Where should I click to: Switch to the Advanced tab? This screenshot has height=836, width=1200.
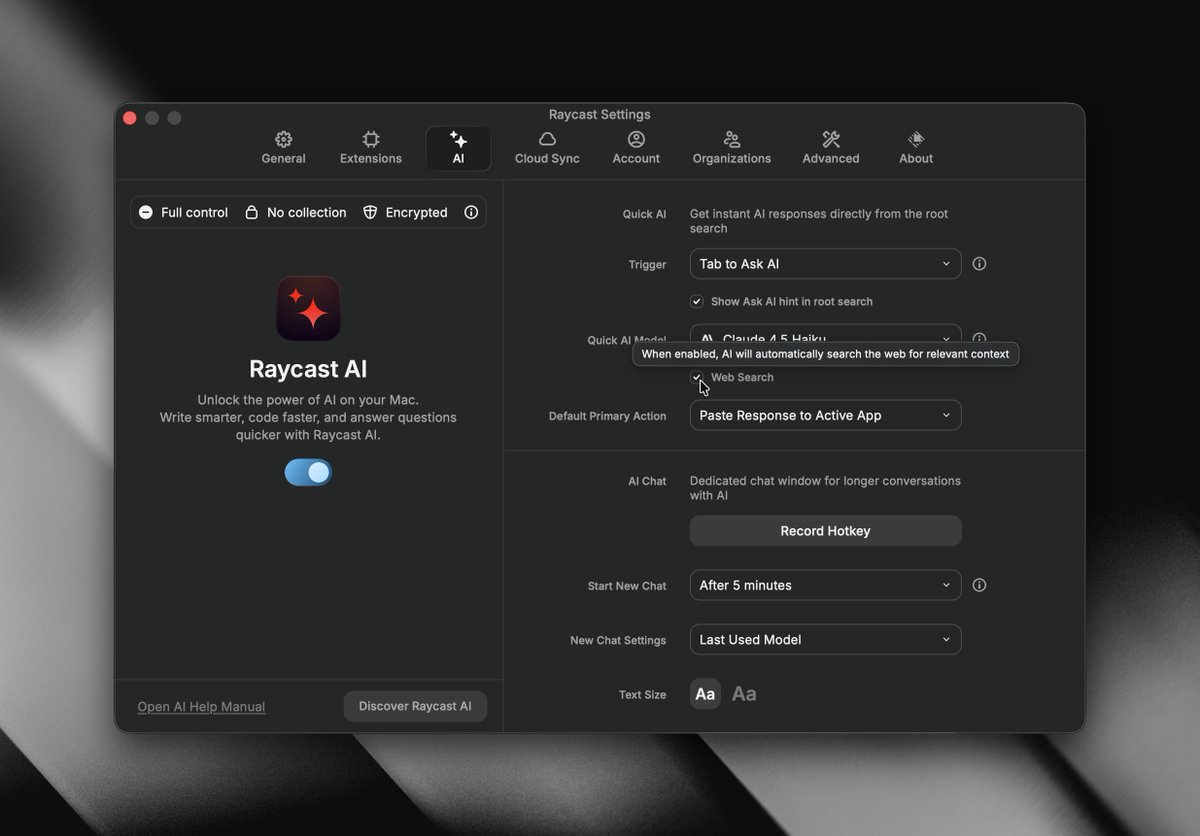830,148
